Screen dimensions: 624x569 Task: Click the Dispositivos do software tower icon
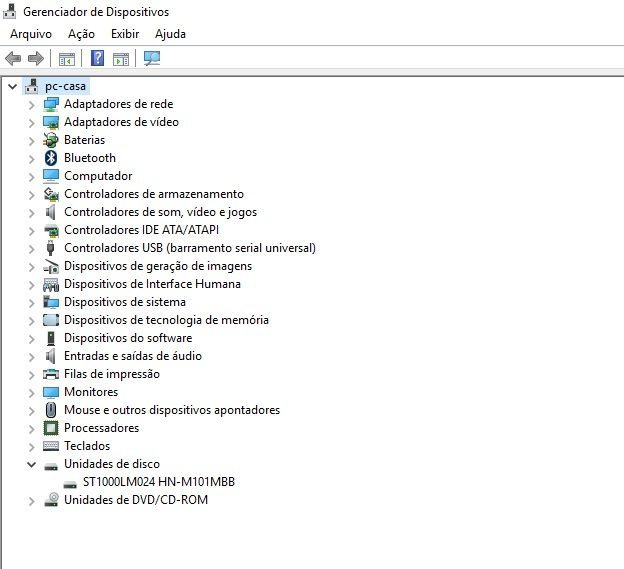pyautogui.click(x=51, y=338)
